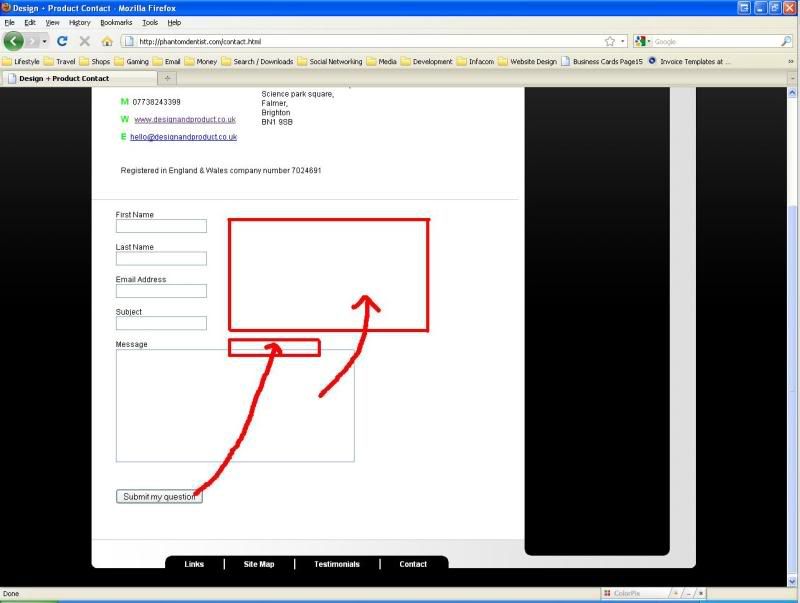The height and width of the screenshot is (603, 800).
Task: Show more bookmarks with the chevron
Action: 791,61
